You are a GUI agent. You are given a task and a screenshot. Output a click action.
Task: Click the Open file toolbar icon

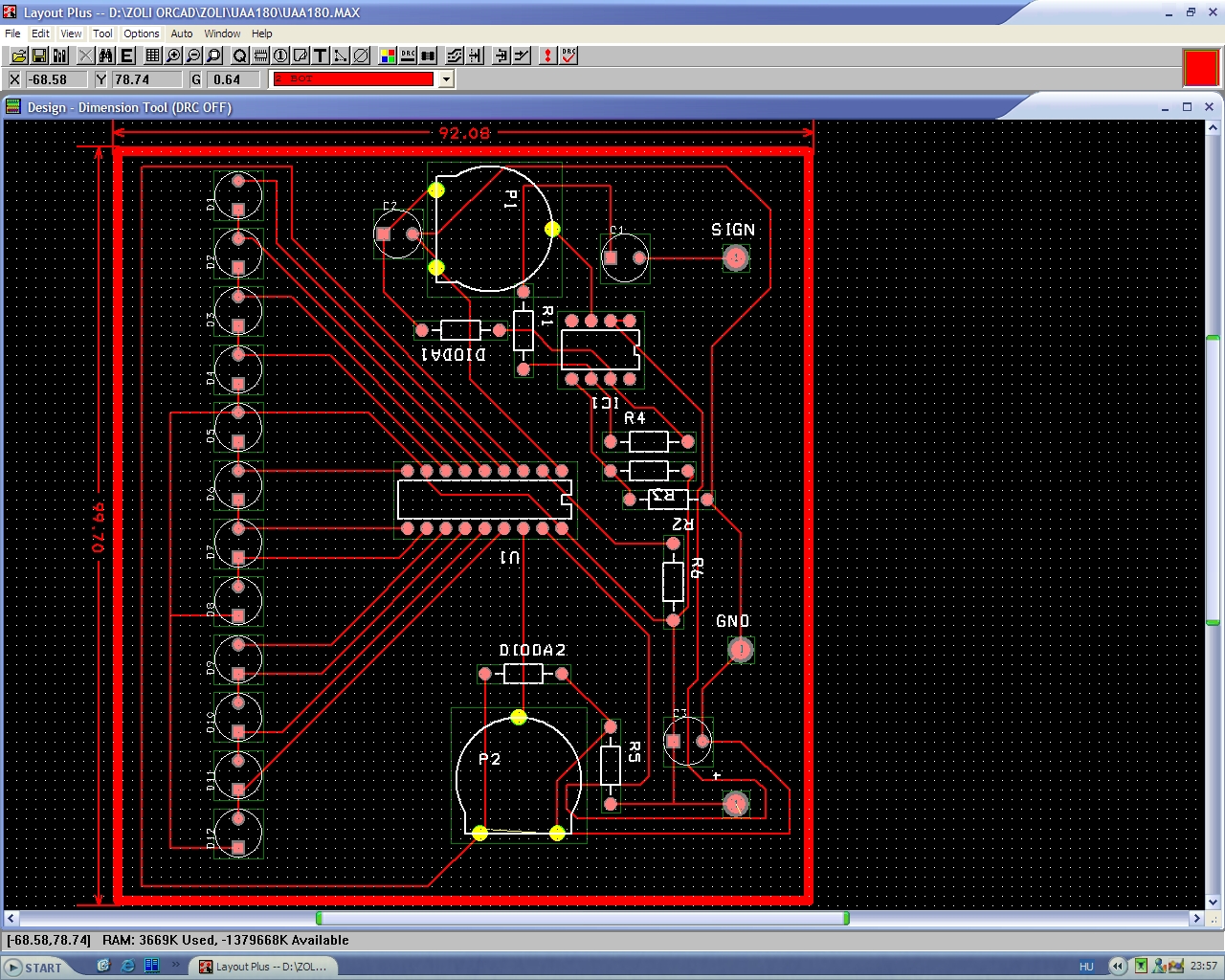(x=18, y=56)
